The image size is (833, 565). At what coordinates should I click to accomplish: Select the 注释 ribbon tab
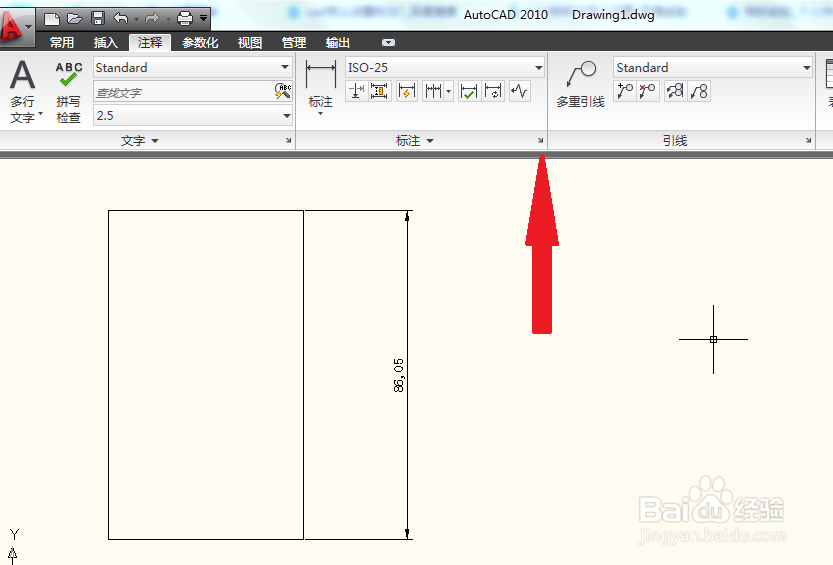pos(150,42)
